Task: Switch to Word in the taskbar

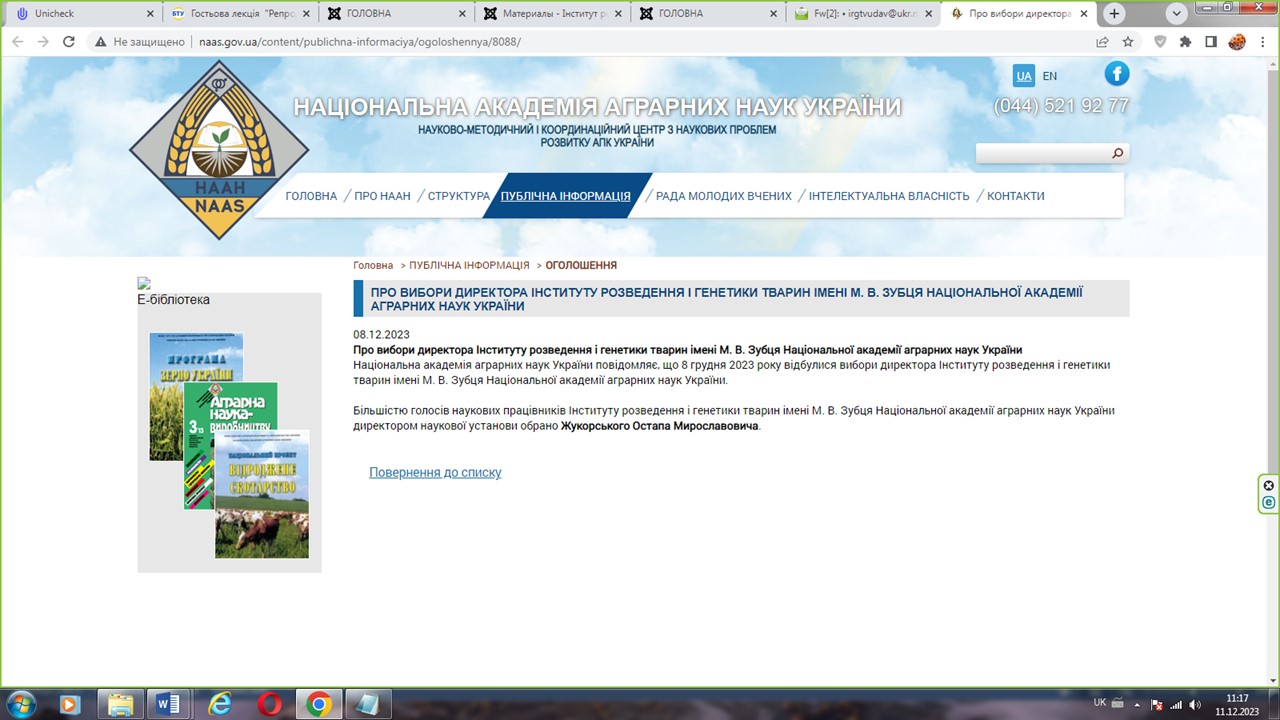Action: (169, 704)
